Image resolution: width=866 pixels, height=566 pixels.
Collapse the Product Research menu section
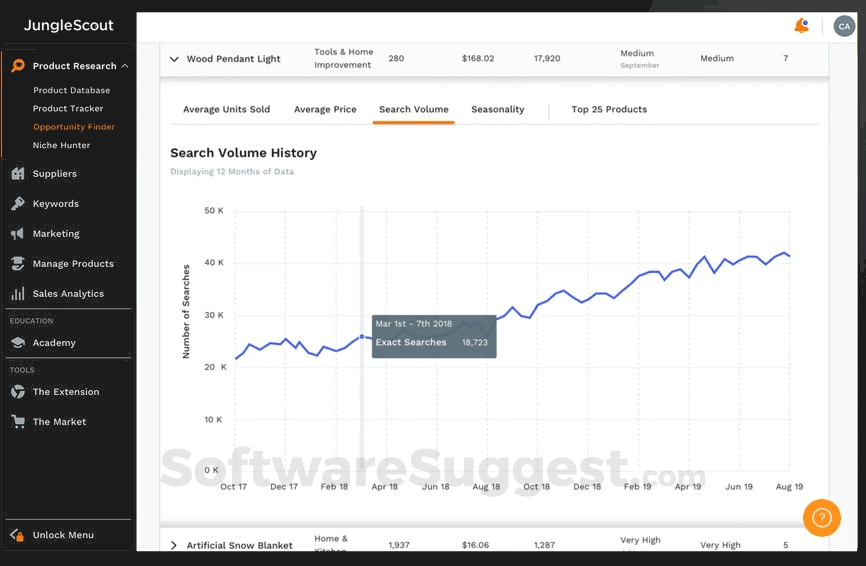point(125,66)
